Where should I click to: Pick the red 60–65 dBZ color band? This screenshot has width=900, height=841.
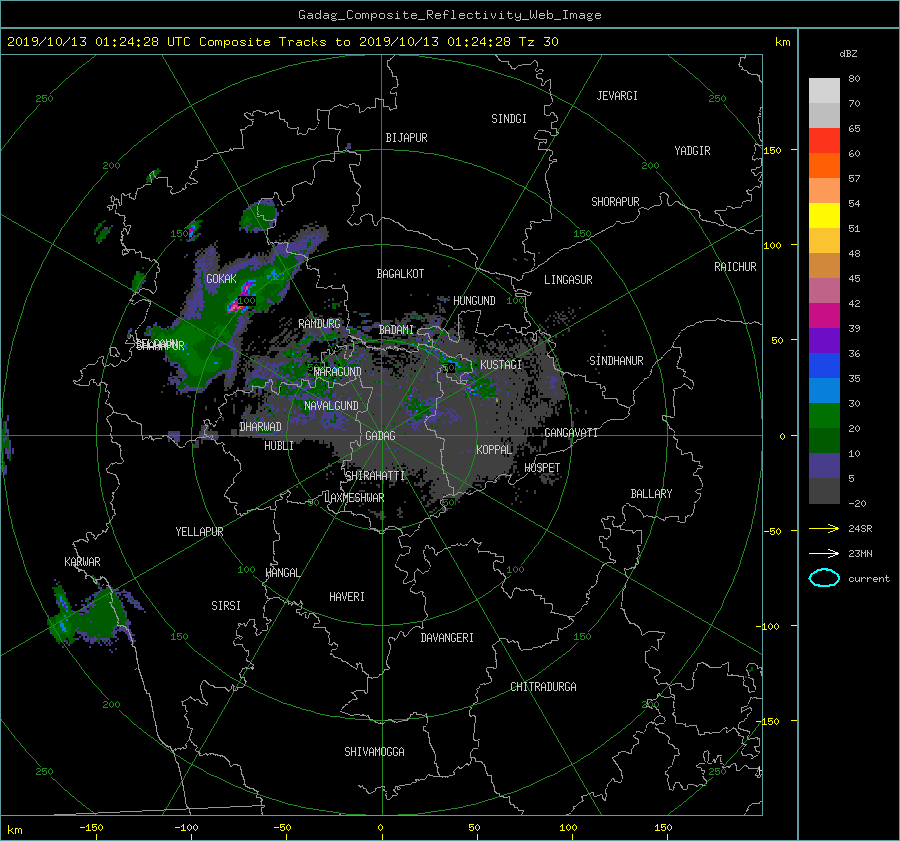(x=824, y=140)
